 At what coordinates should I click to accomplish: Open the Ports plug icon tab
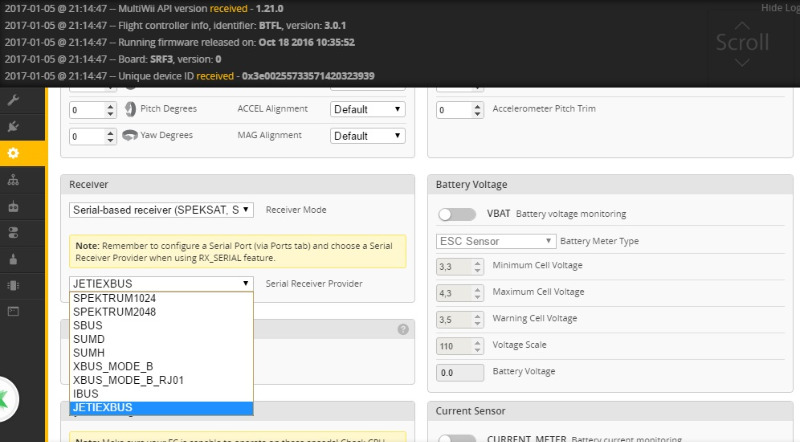[13, 127]
